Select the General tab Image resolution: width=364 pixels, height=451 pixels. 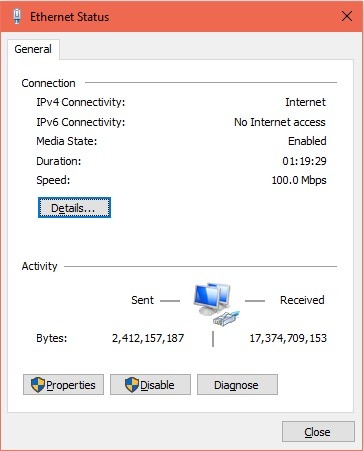[x=33, y=49]
